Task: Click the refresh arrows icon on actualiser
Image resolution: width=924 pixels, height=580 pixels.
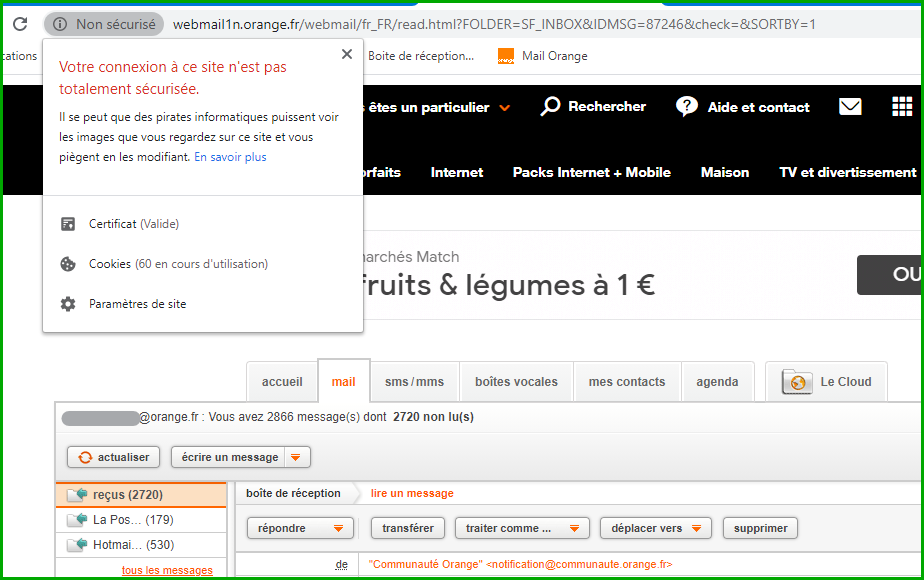Action: [85, 457]
